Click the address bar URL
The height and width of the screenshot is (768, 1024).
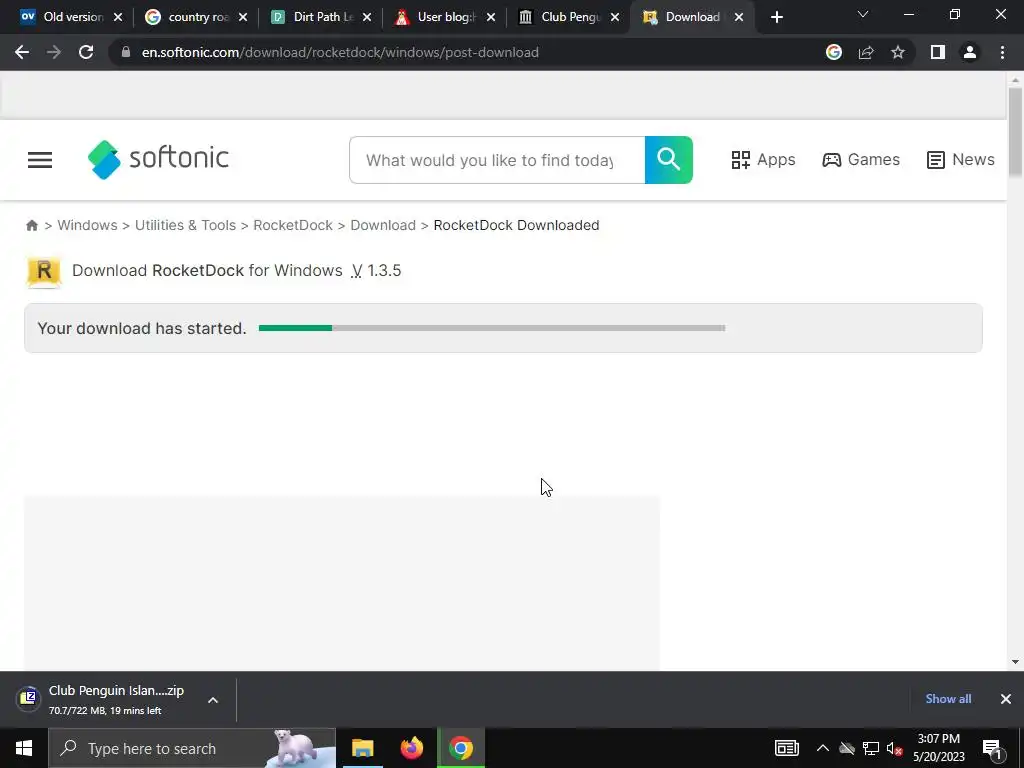(x=340, y=52)
